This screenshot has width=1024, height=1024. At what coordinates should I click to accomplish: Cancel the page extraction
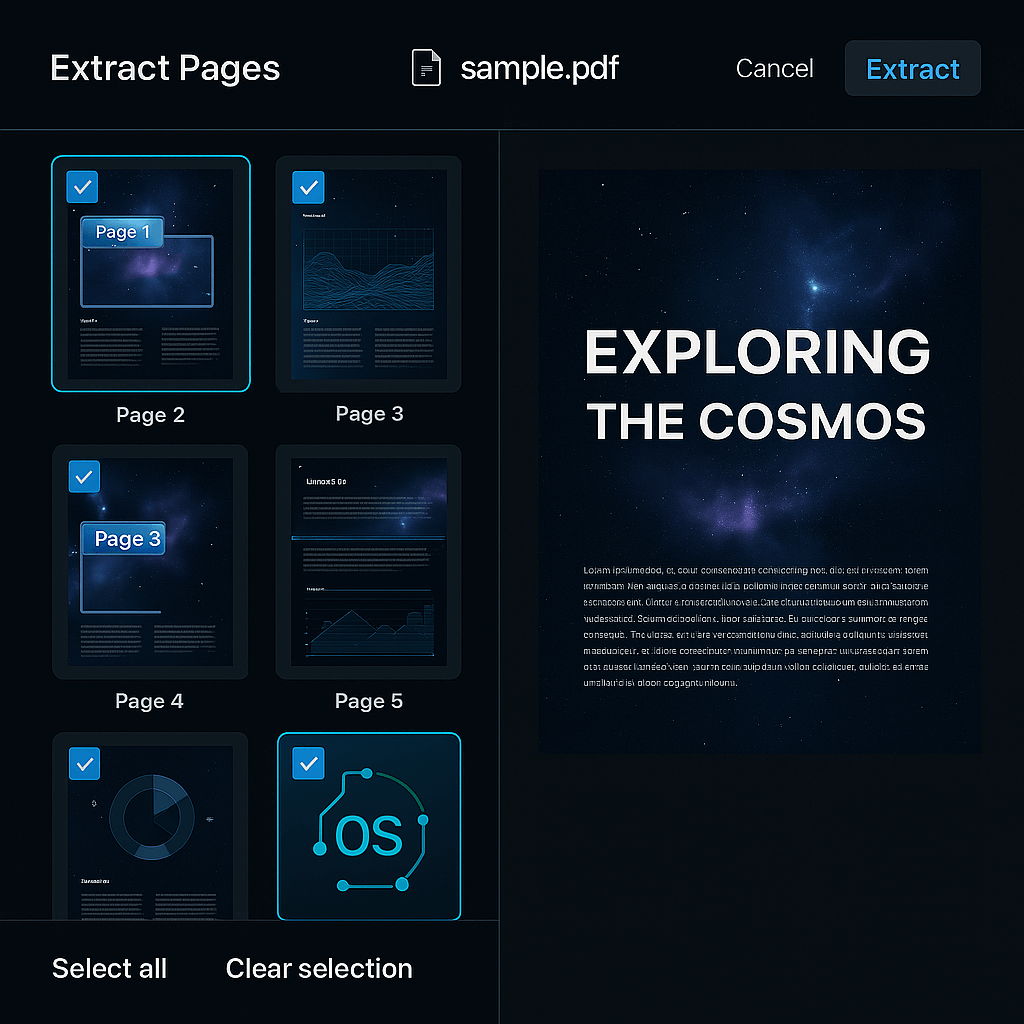774,68
